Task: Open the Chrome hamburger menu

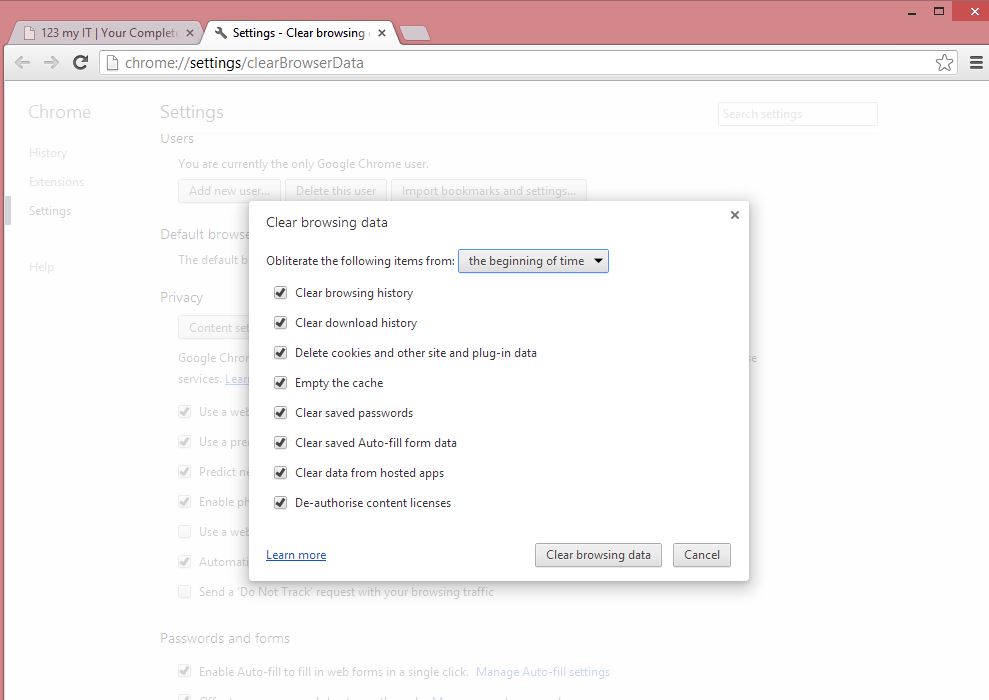Action: click(x=976, y=62)
